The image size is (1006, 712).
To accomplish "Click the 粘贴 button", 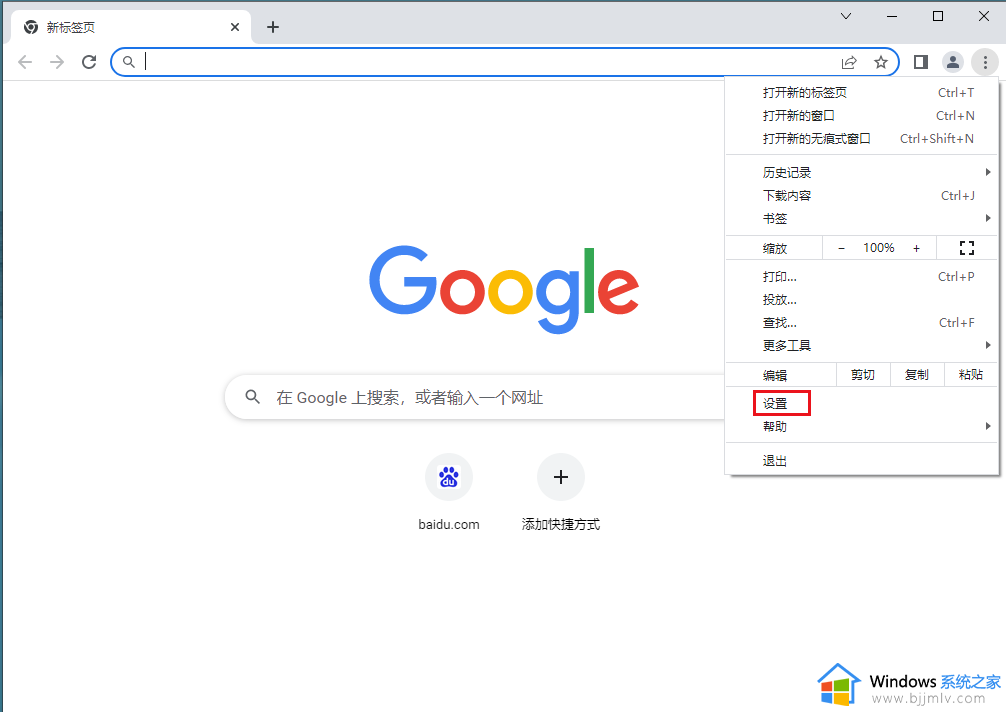I will click(x=971, y=375).
